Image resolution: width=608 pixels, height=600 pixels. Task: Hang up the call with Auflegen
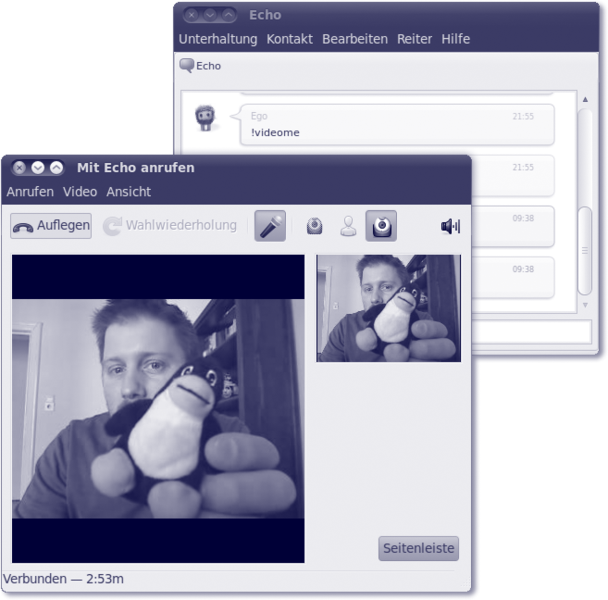coord(51,226)
